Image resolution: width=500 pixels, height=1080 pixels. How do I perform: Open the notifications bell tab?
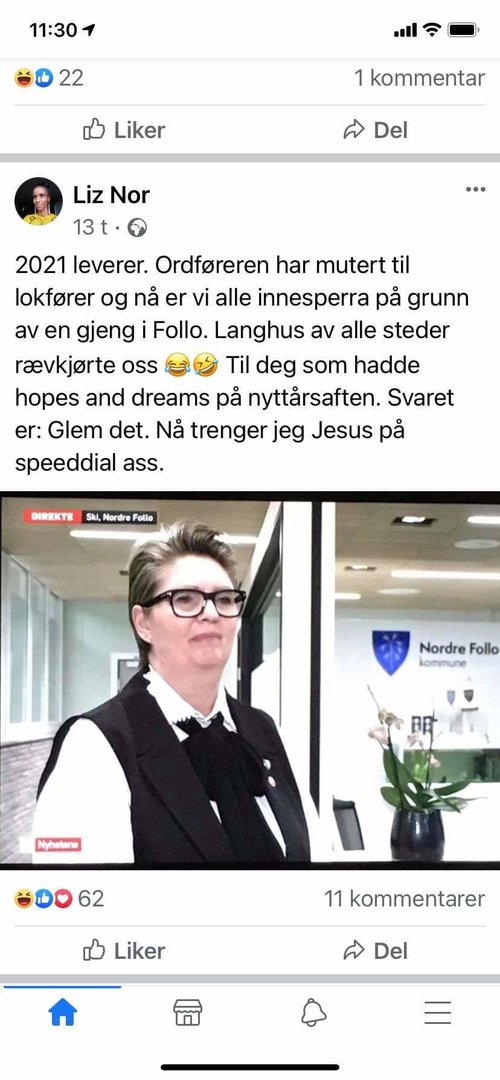click(313, 1012)
